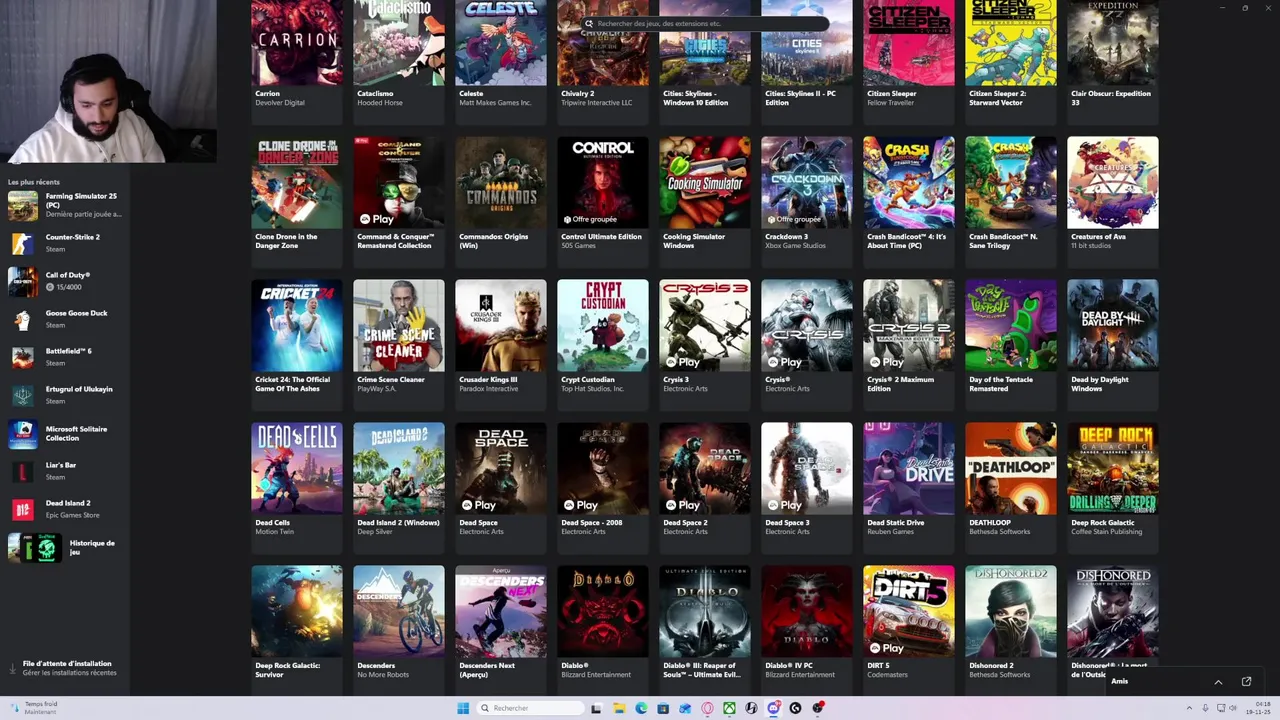Select Citizen Sleeper pink cover
This screenshot has width=1280, height=720.
[x=908, y=42]
